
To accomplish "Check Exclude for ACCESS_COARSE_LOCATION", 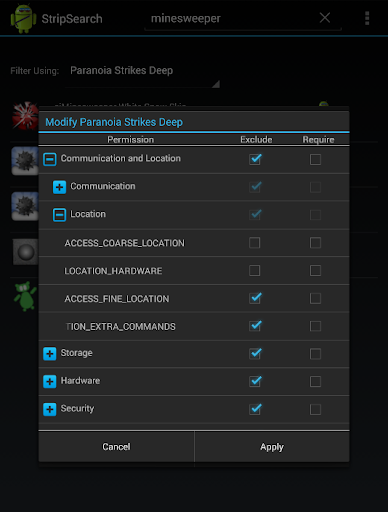I will [x=255, y=243].
